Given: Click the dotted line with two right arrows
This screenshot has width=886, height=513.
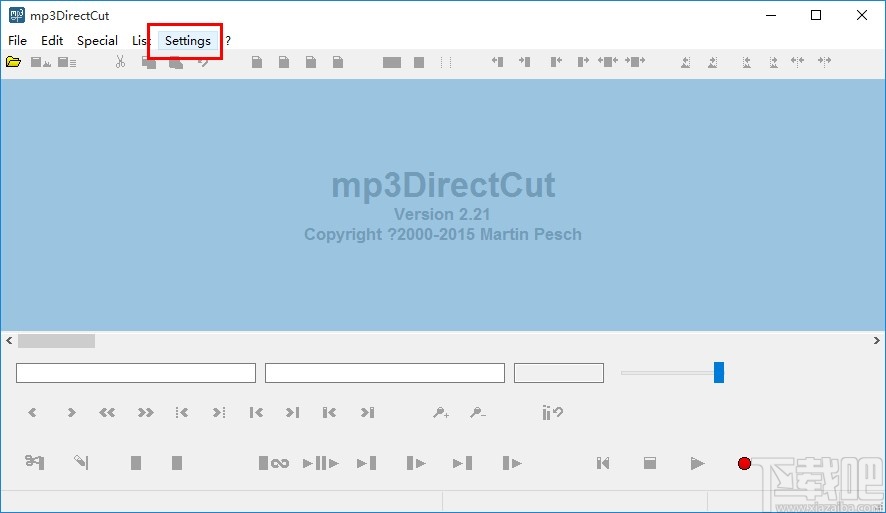Looking at the screenshot, I should tap(824, 62).
